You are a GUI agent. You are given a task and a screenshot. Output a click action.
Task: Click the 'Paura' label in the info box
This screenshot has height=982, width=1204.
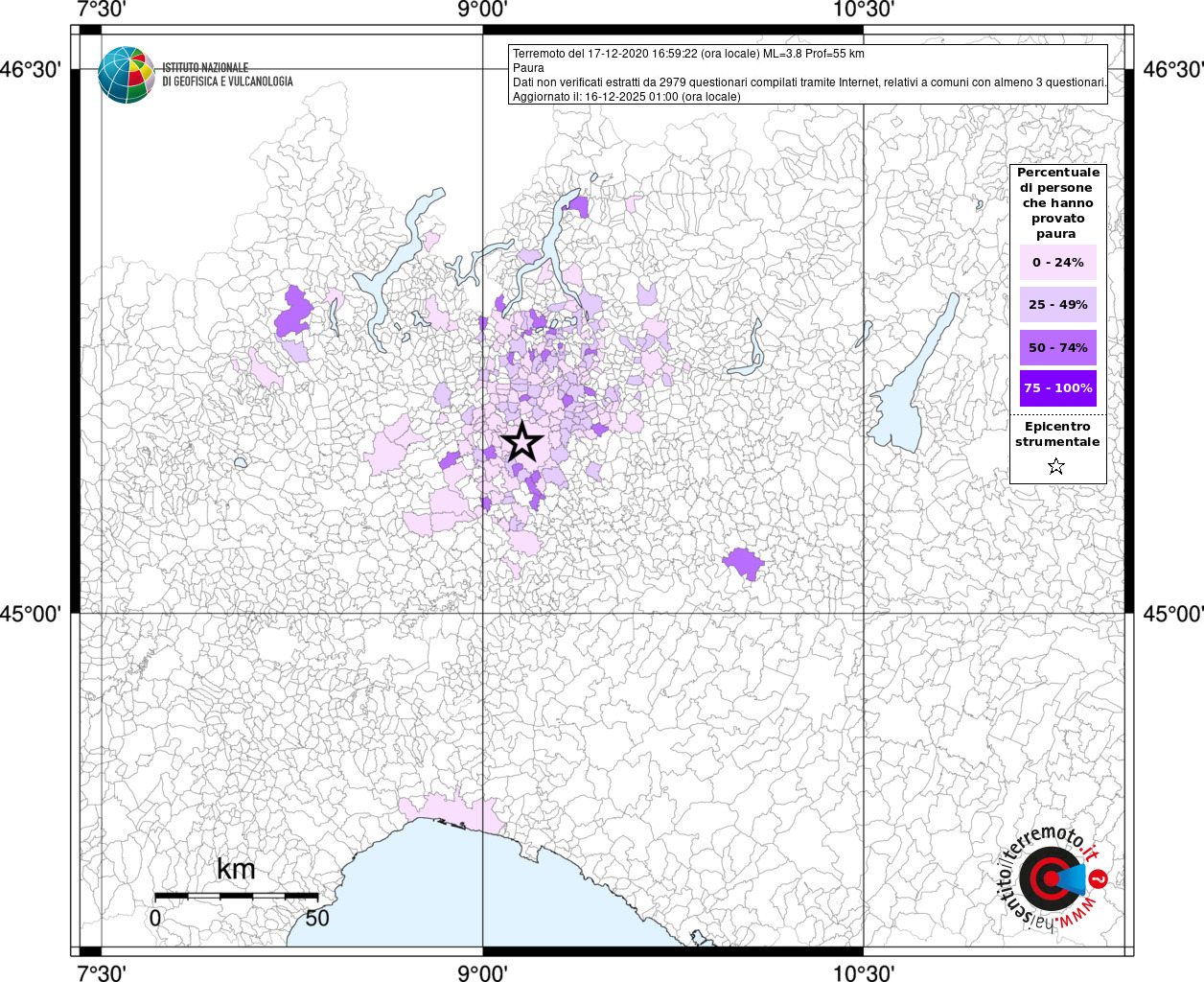click(528, 68)
